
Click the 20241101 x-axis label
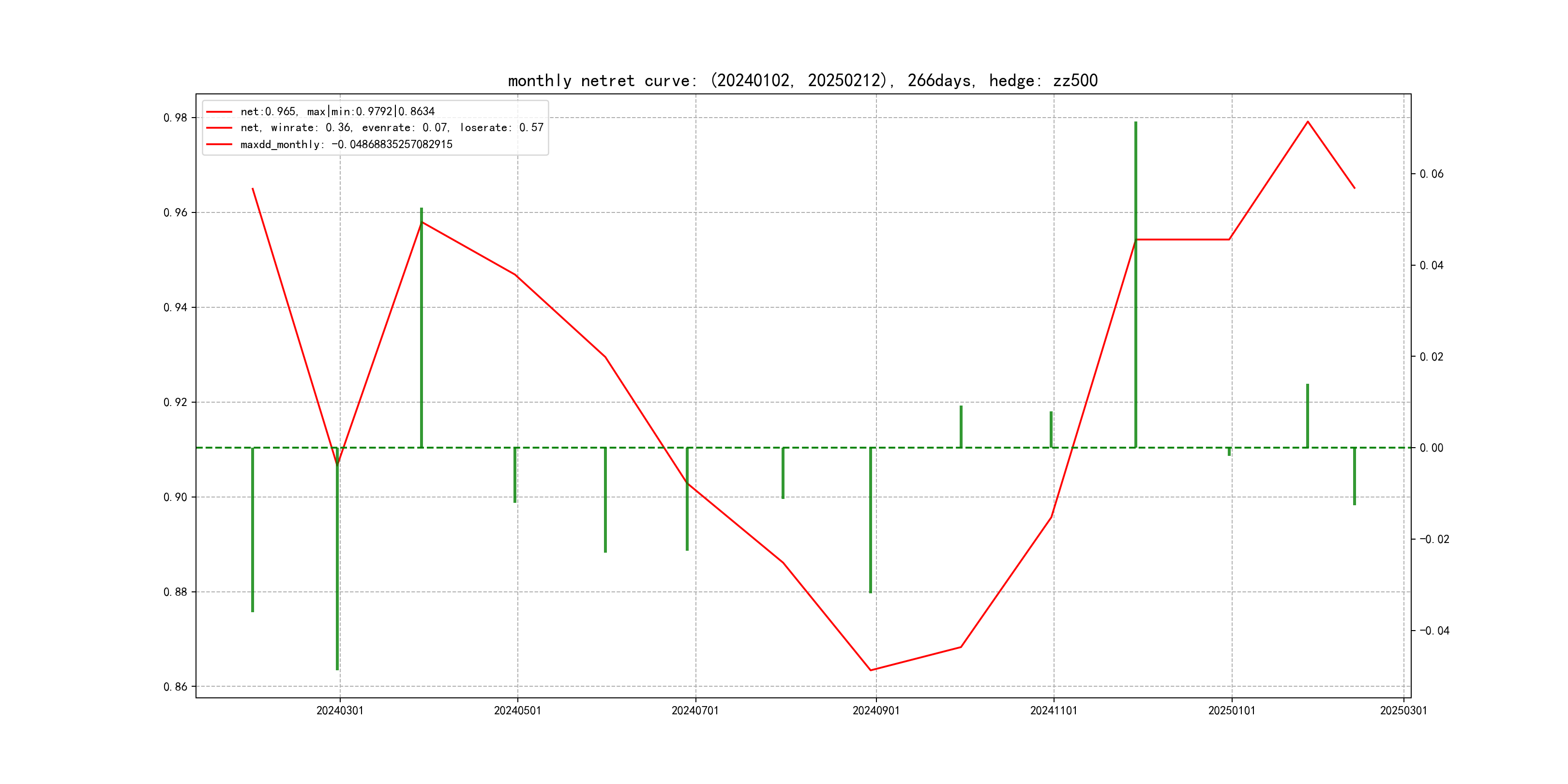pos(1054,711)
